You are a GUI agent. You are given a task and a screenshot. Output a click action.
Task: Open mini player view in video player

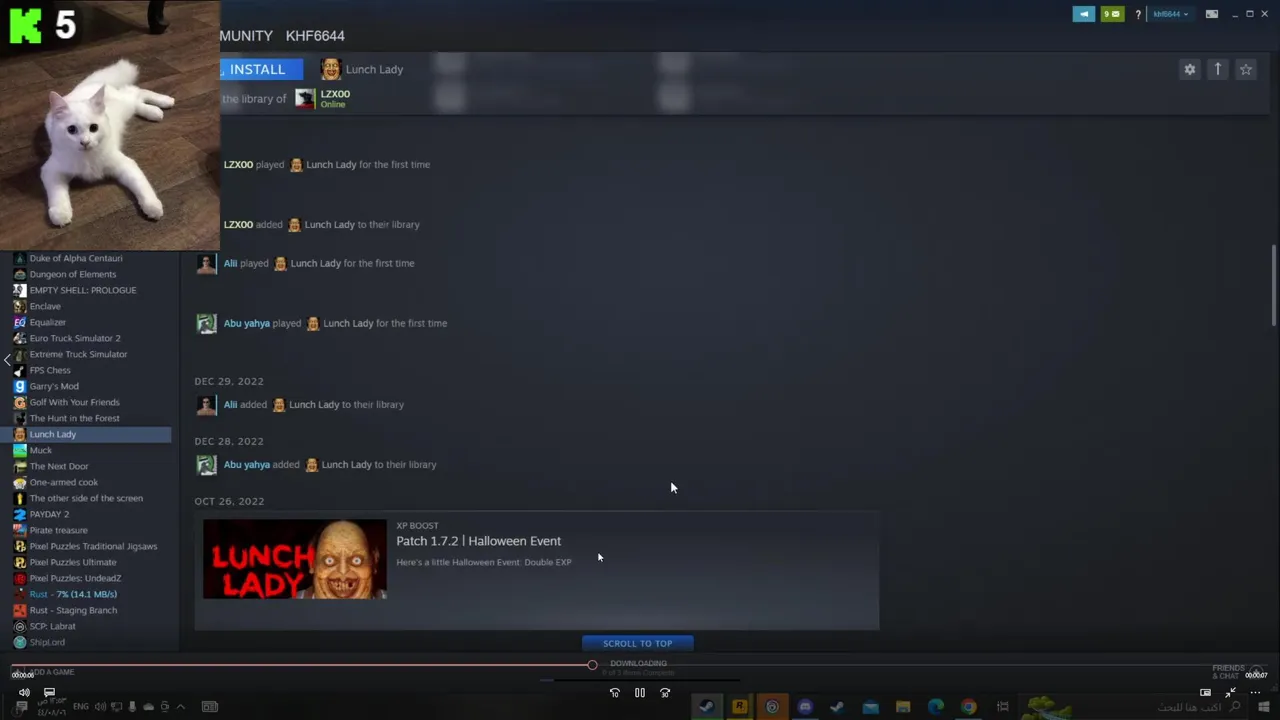(x=1205, y=692)
